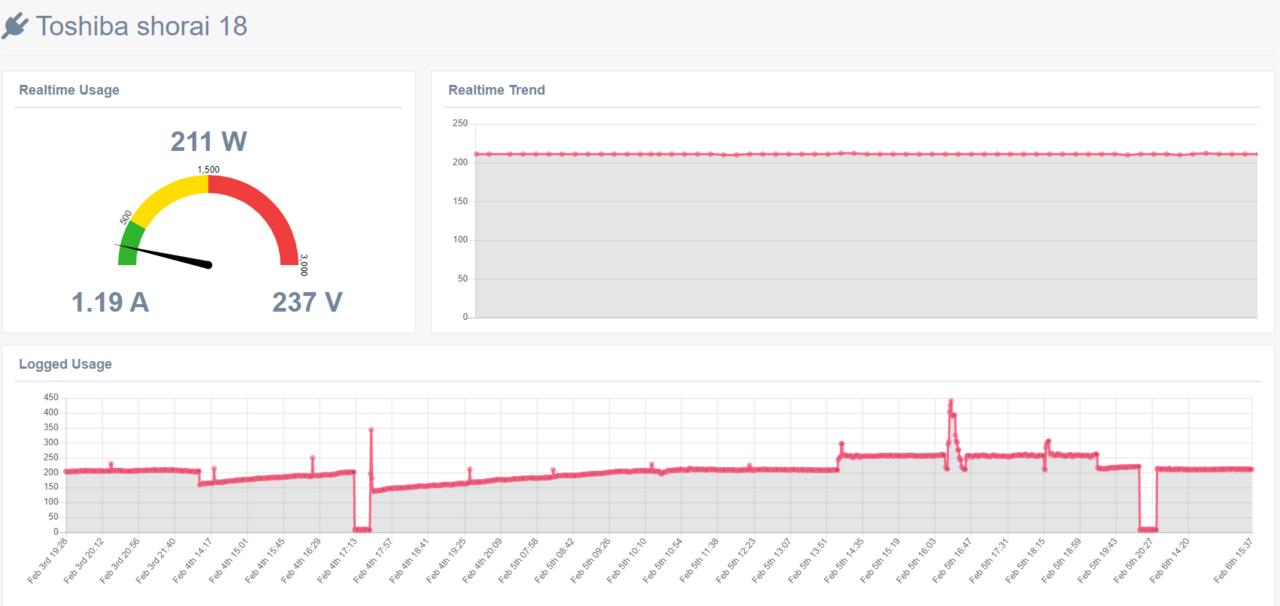
Task: Click the "Feb 3rd 21:40" time axis label
Action: (156, 559)
